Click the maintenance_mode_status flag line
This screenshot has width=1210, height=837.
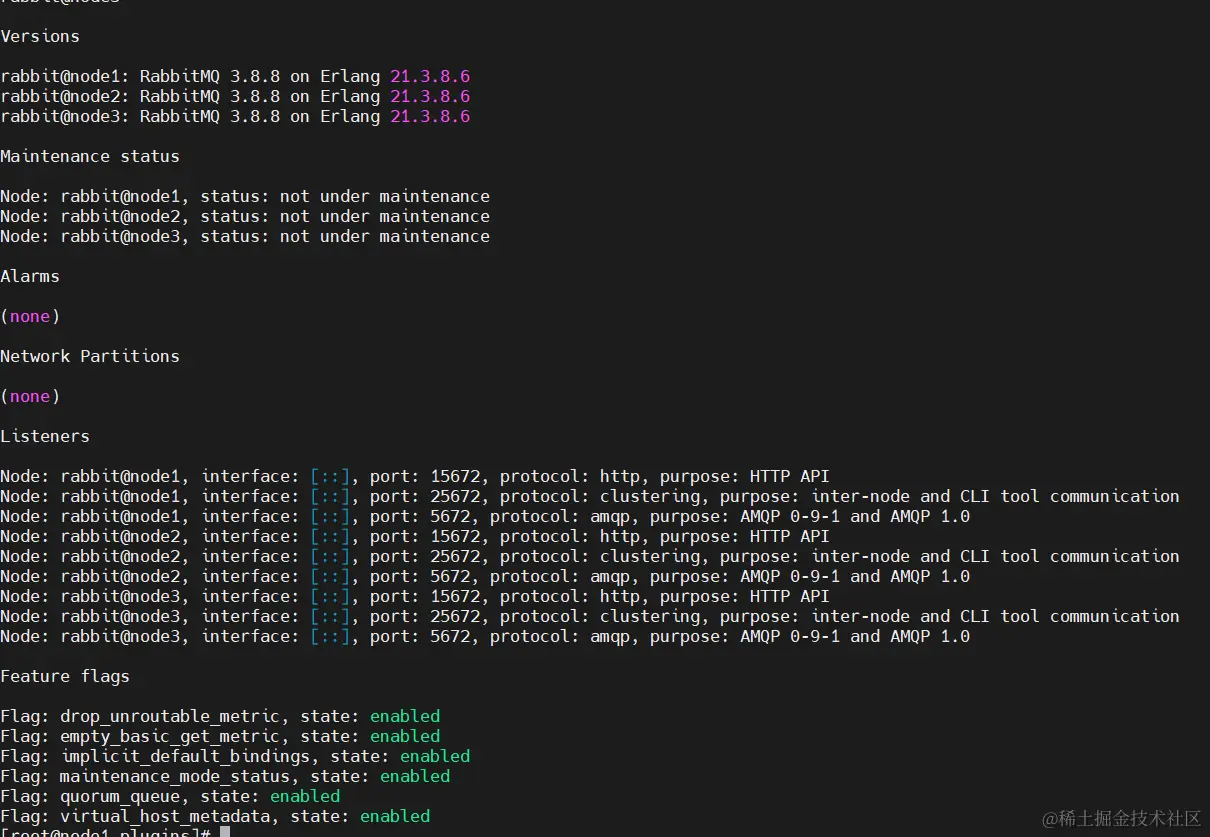pyautogui.click(x=225, y=776)
